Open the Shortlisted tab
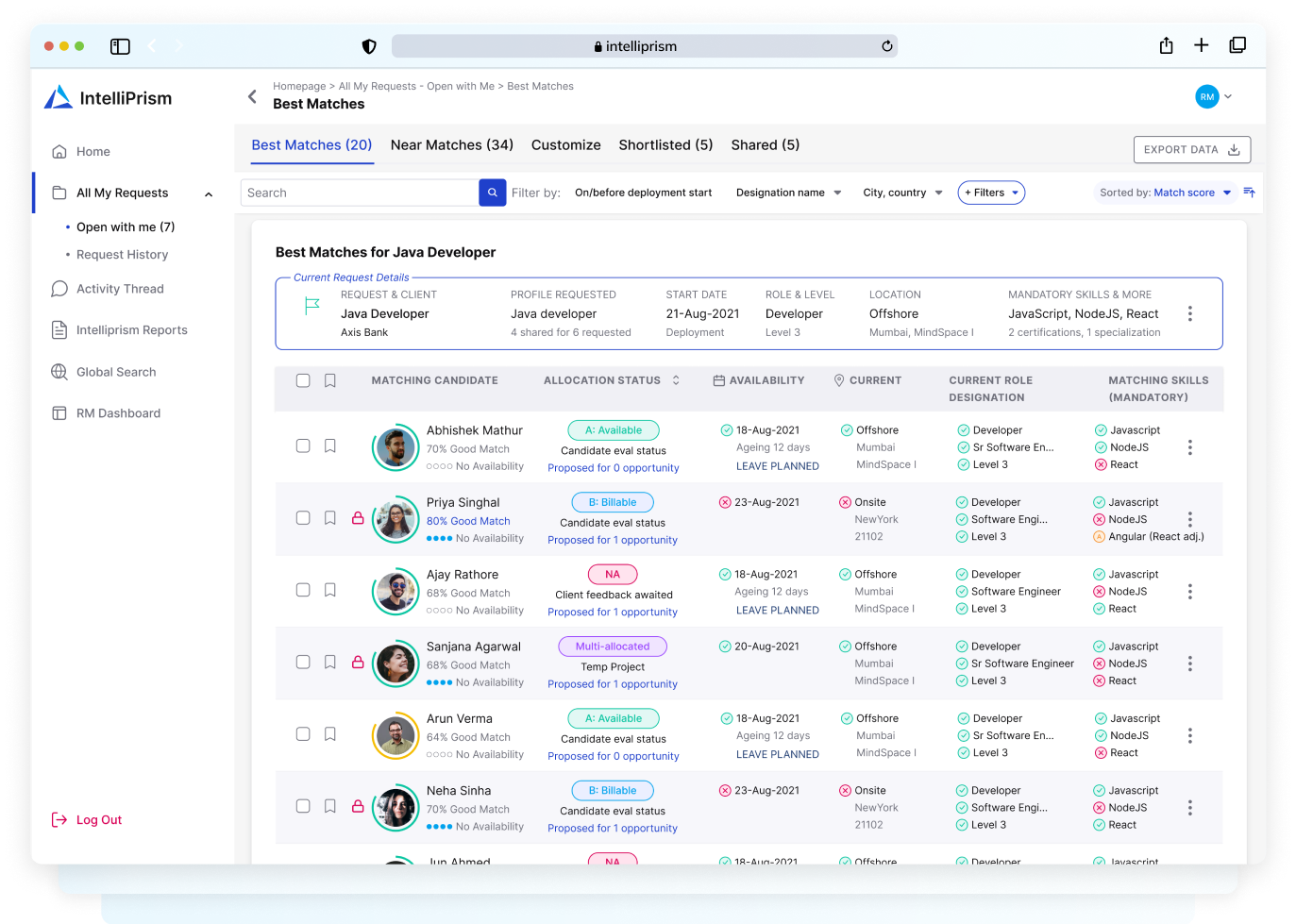 click(665, 144)
